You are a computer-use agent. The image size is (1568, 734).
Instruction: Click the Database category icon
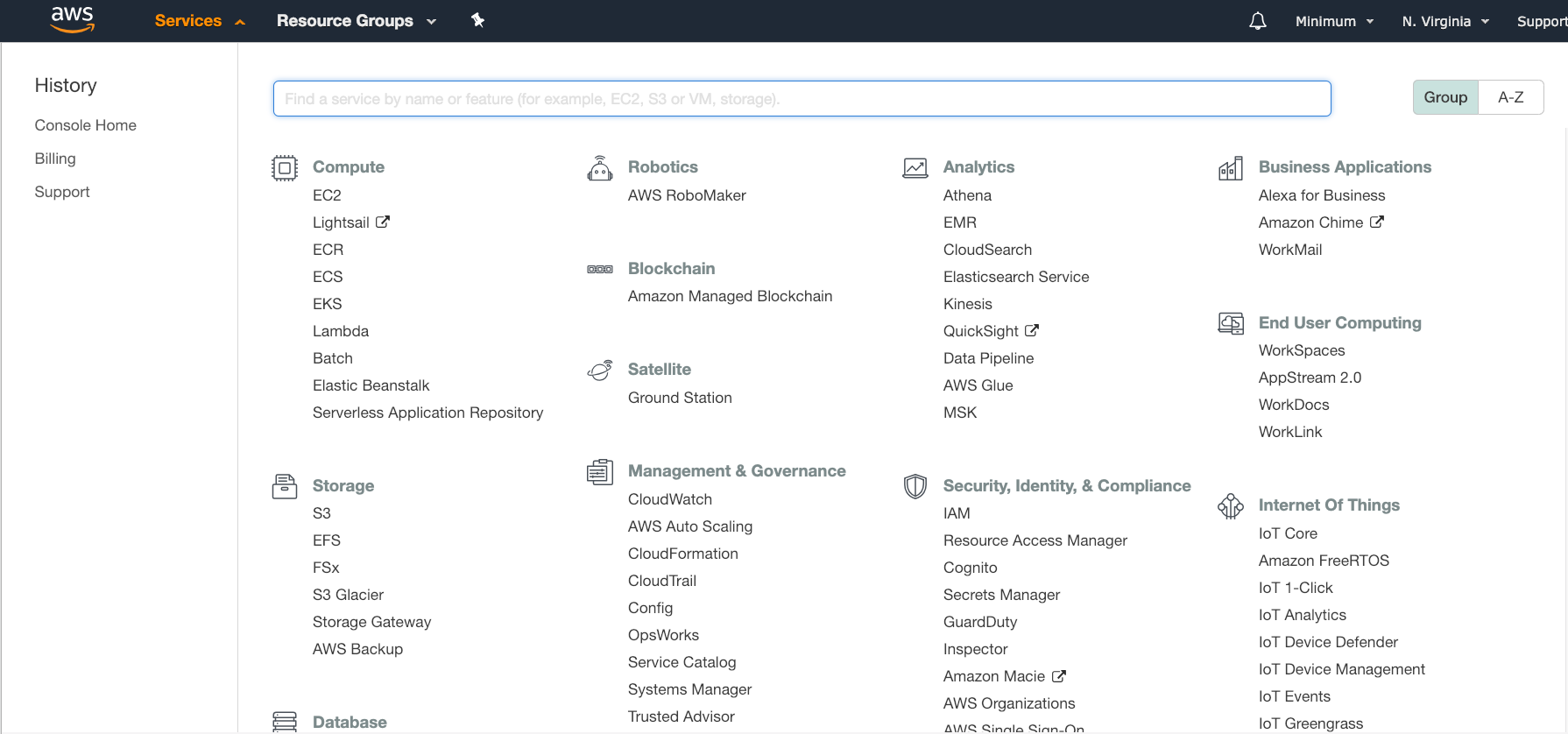[285, 722]
